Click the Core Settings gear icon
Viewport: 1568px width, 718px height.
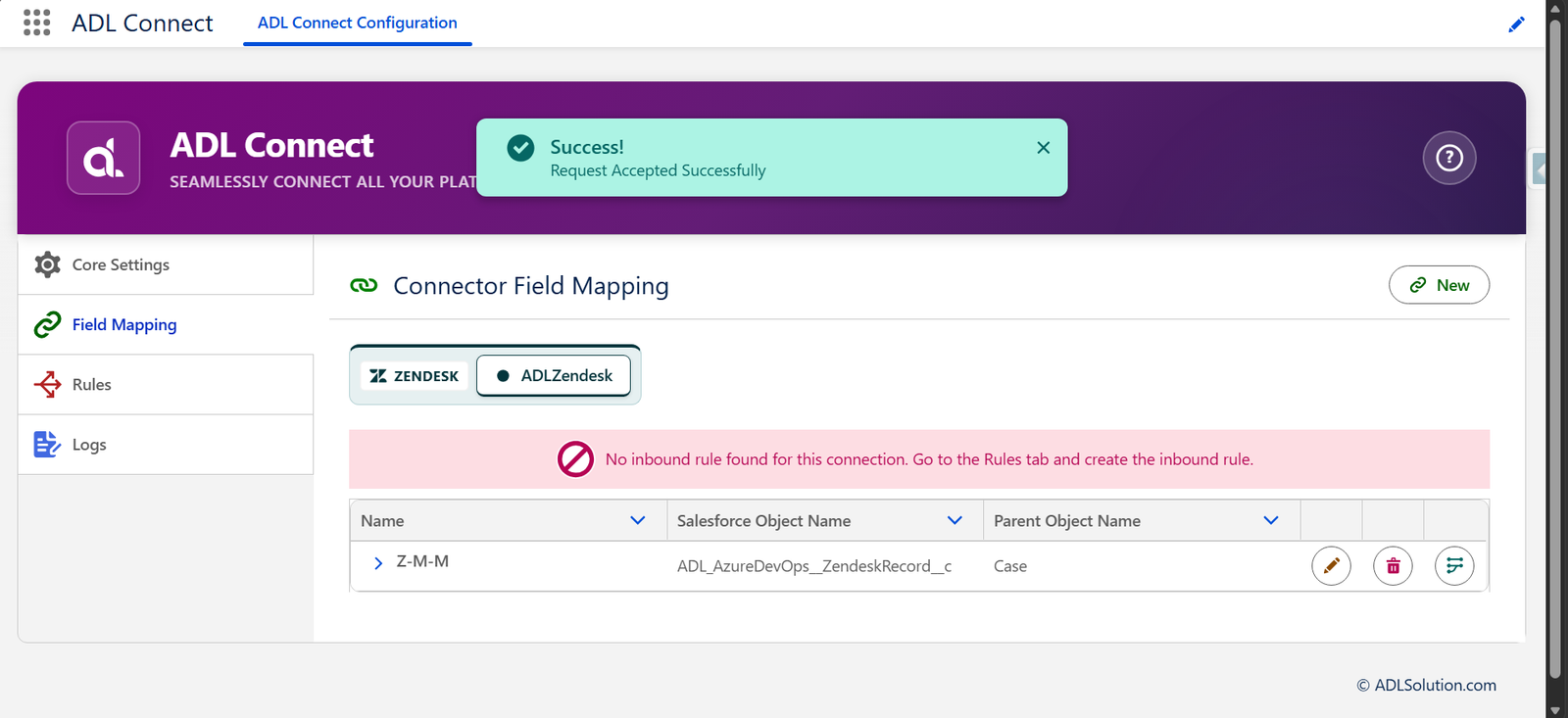(x=47, y=264)
